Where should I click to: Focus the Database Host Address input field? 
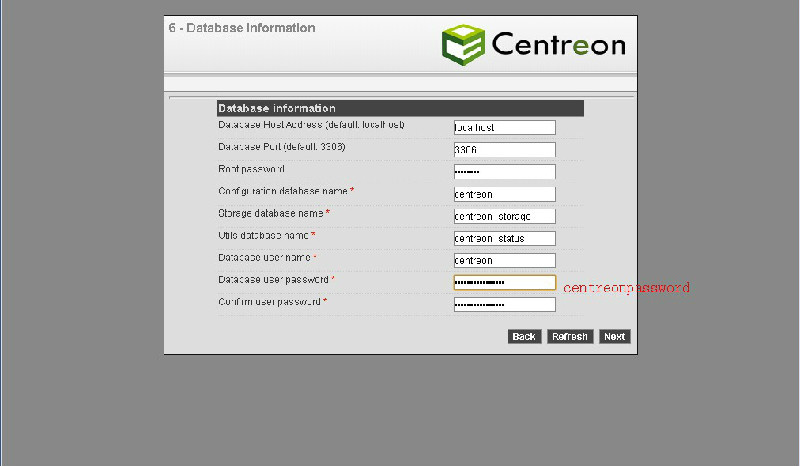(504, 128)
